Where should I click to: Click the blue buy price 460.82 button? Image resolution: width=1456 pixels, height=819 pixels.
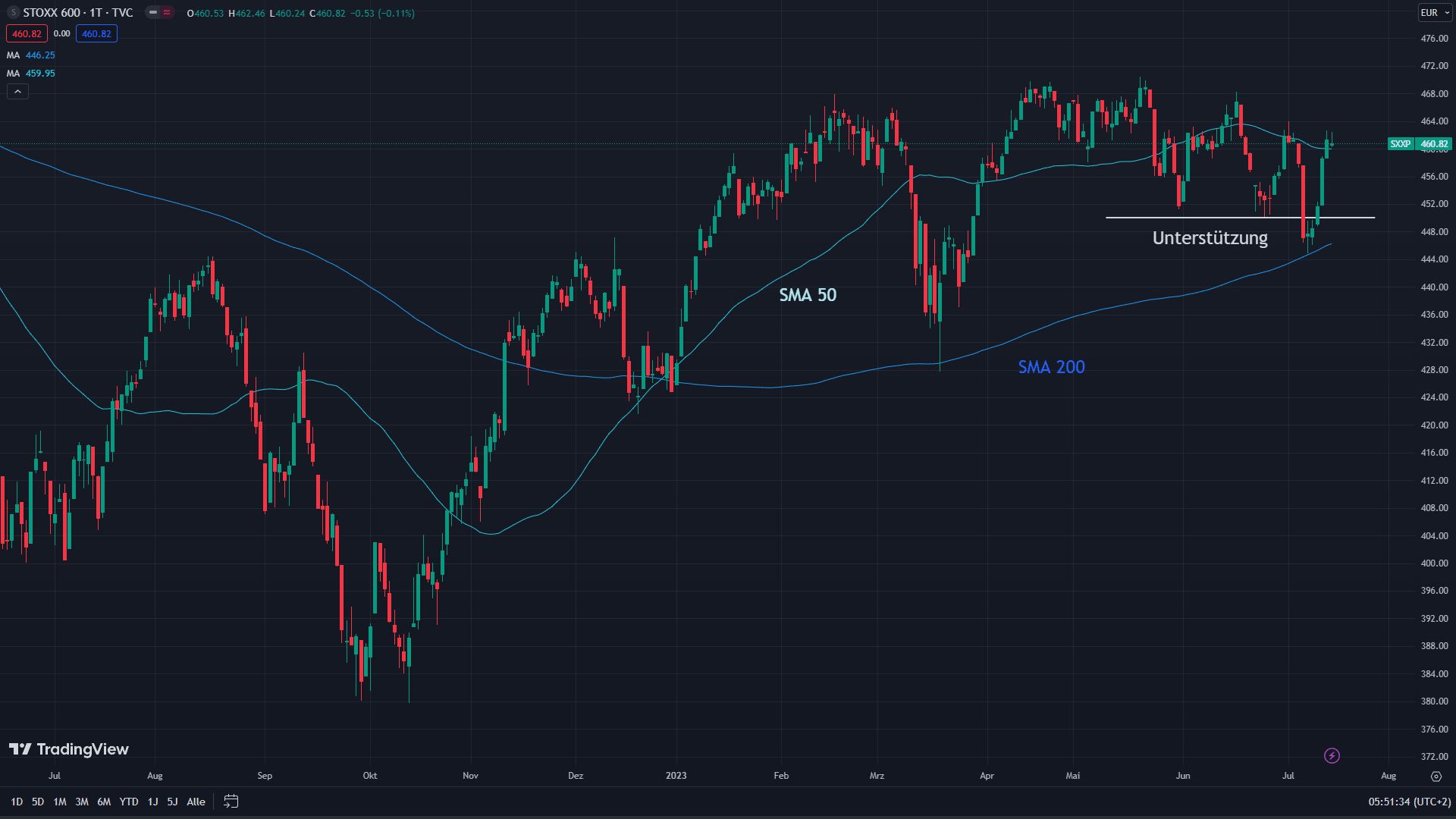pyautogui.click(x=96, y=34)
